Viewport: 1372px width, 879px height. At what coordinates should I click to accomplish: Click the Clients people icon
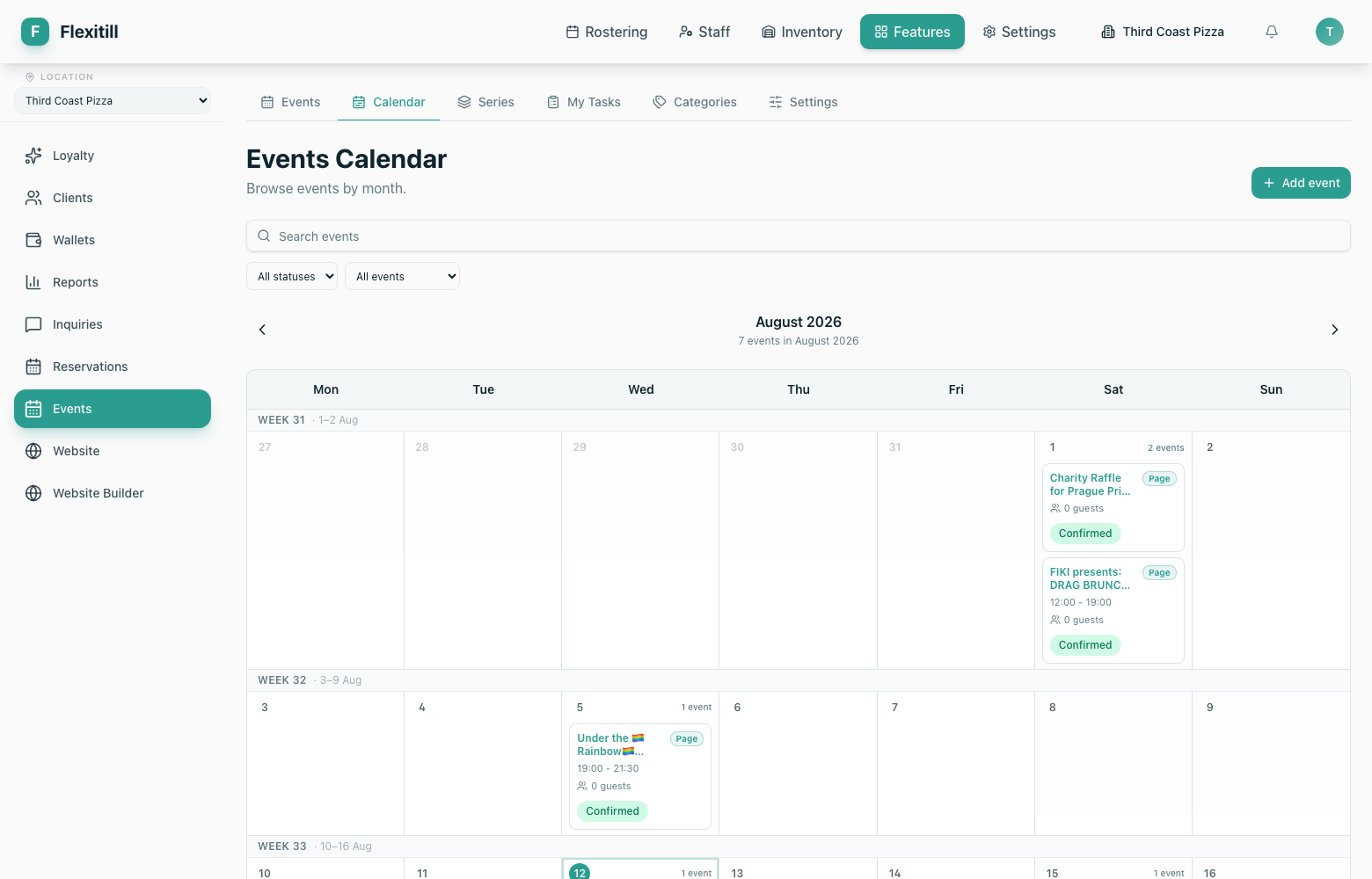coord(33,198)
